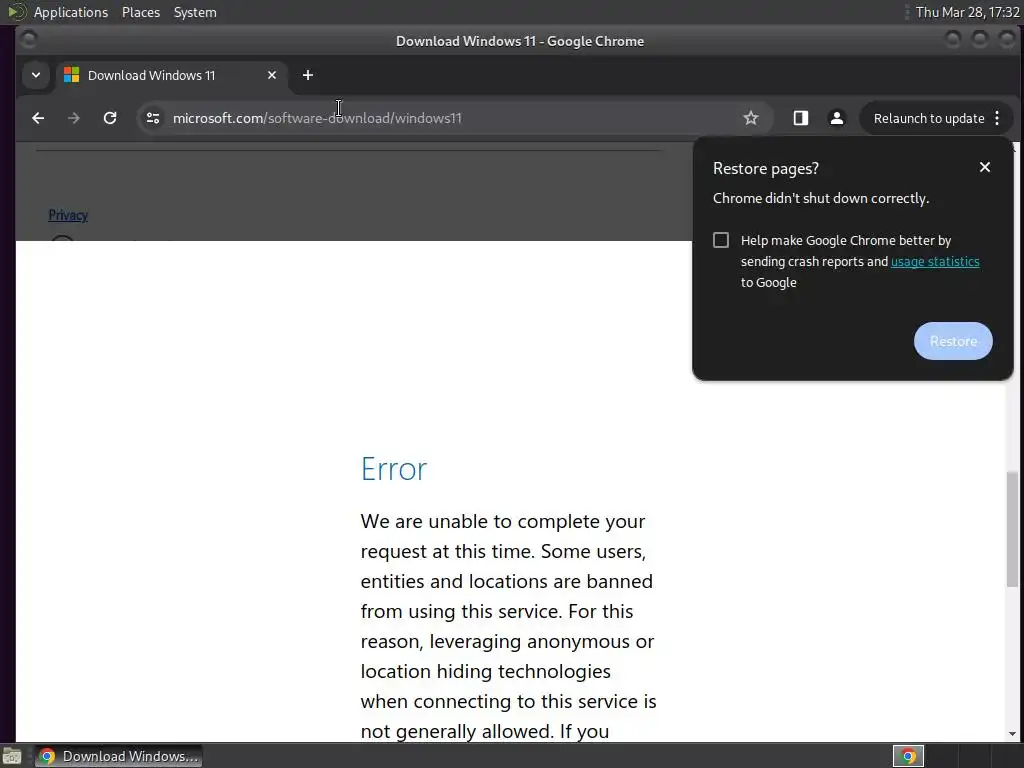This screenshot has height=768, width=1024.
Task: Open the Places menu
Action: pos(140,12)
